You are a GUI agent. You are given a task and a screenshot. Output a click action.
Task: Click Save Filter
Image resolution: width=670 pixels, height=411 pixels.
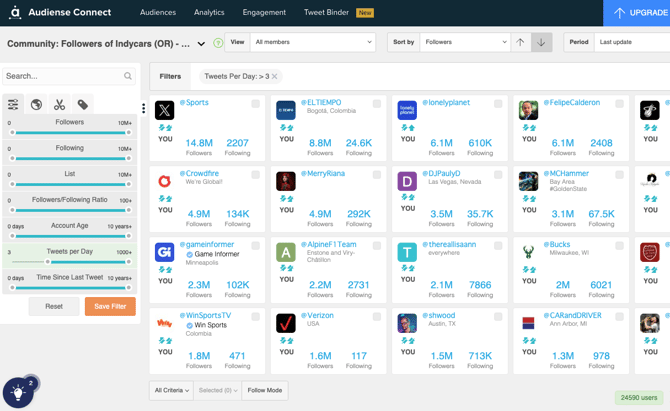(110, 306)
